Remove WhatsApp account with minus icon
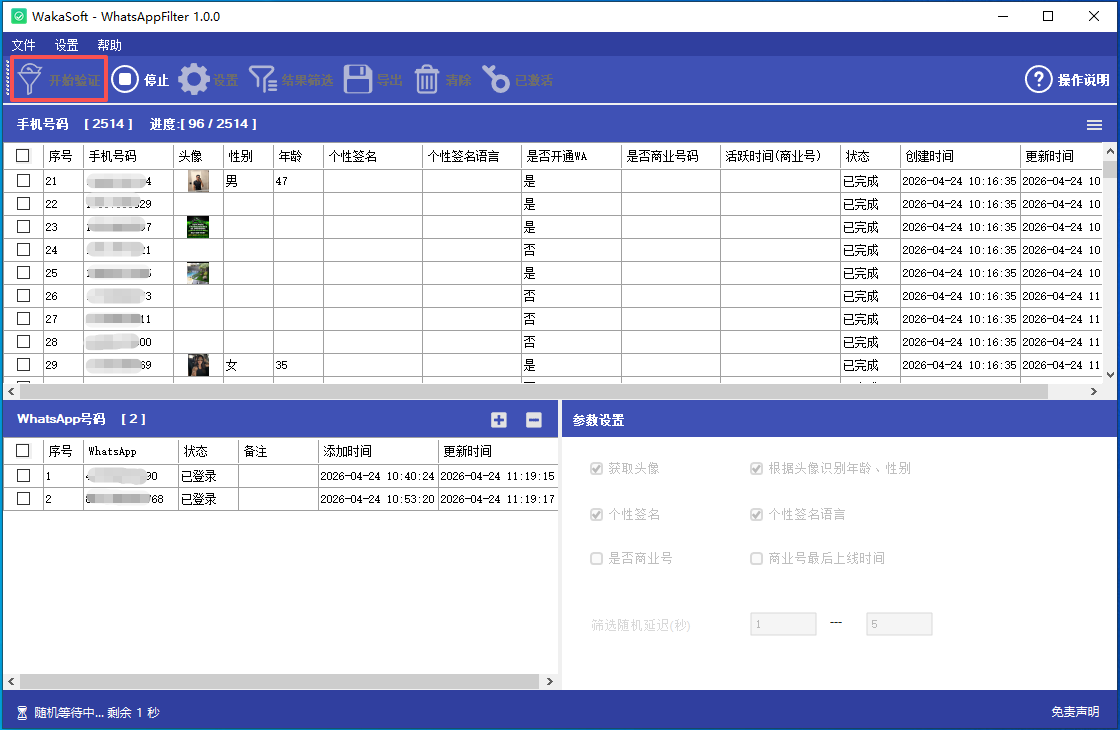Screen dimensions: 1120x730 pyautogui.click(x=534, y=420)
